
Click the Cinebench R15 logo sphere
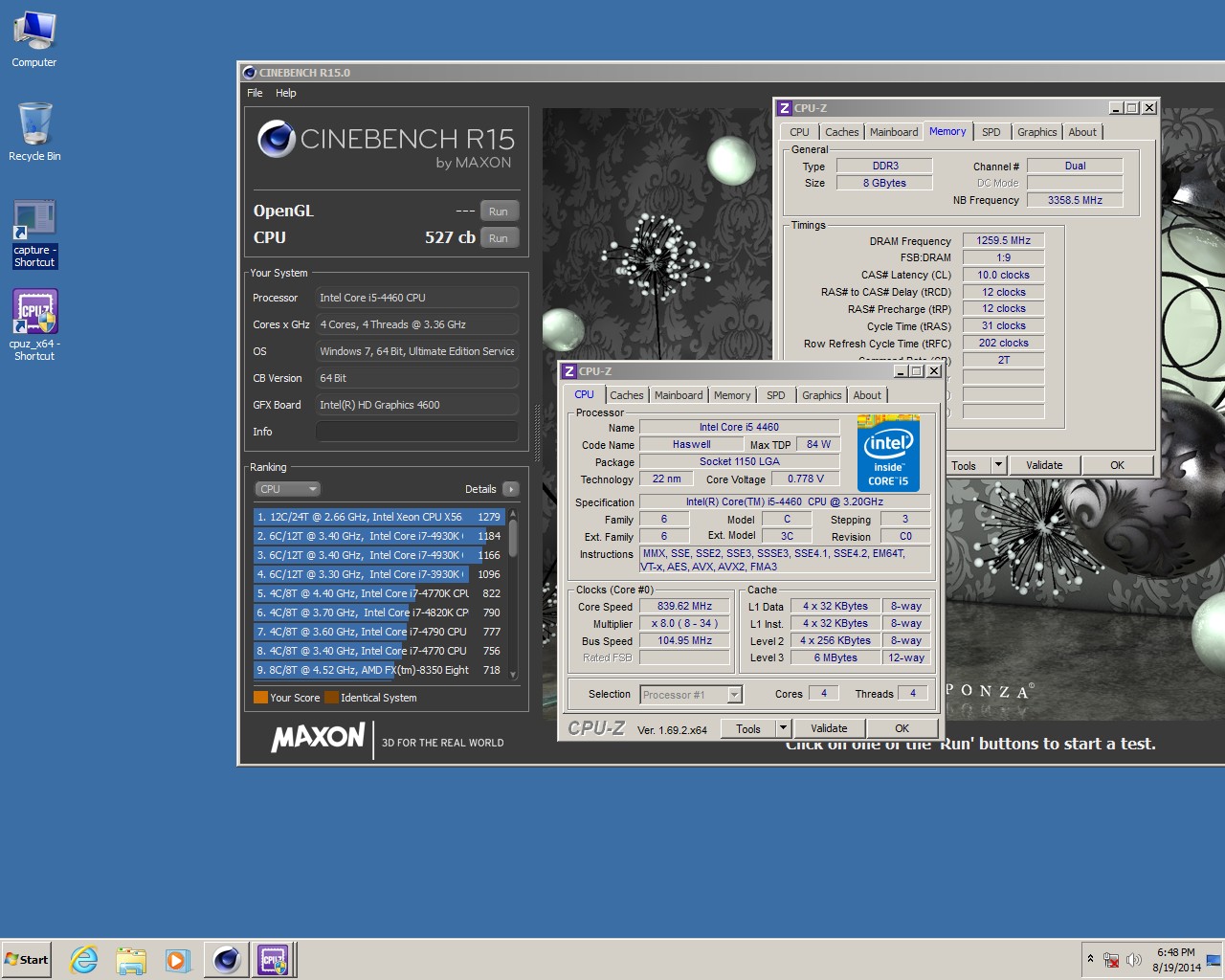(276, 140)
